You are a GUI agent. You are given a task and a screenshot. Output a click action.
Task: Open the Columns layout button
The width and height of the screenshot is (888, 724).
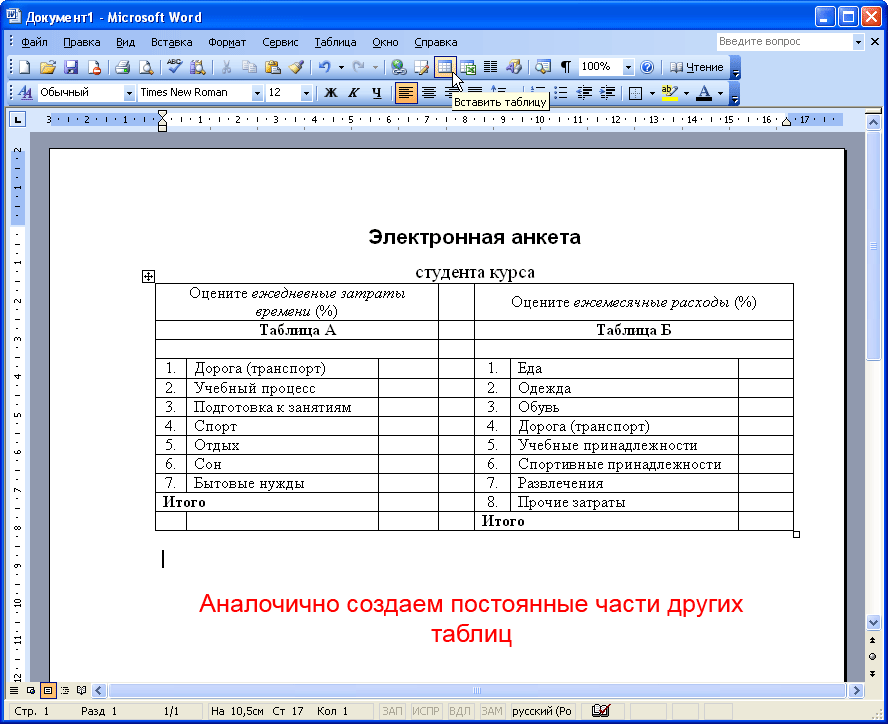490,67
